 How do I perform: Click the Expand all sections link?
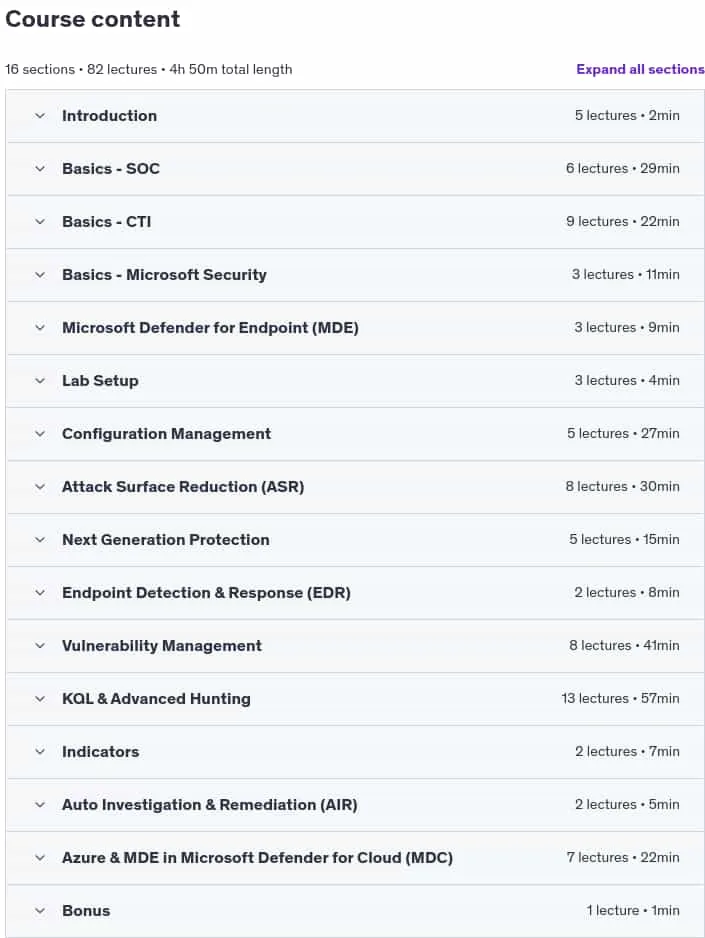[x=640, y=69]
